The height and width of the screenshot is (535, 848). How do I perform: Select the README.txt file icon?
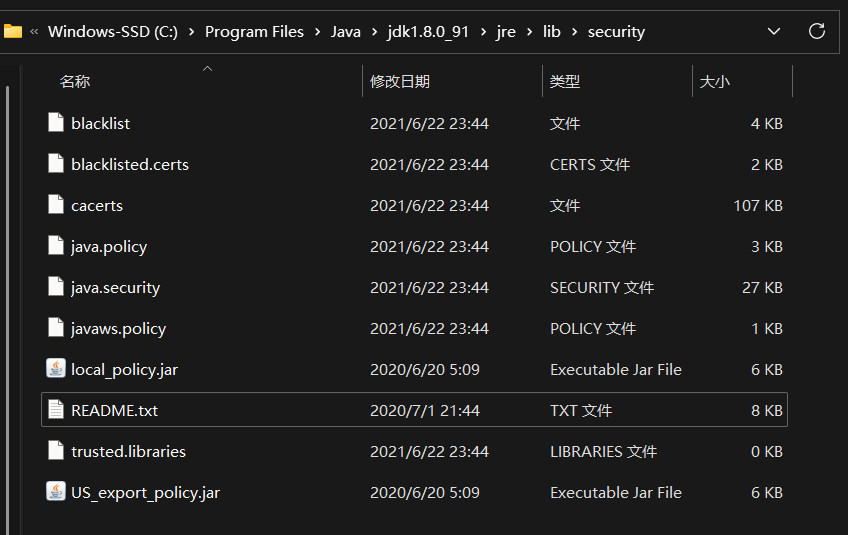(56, 410)
